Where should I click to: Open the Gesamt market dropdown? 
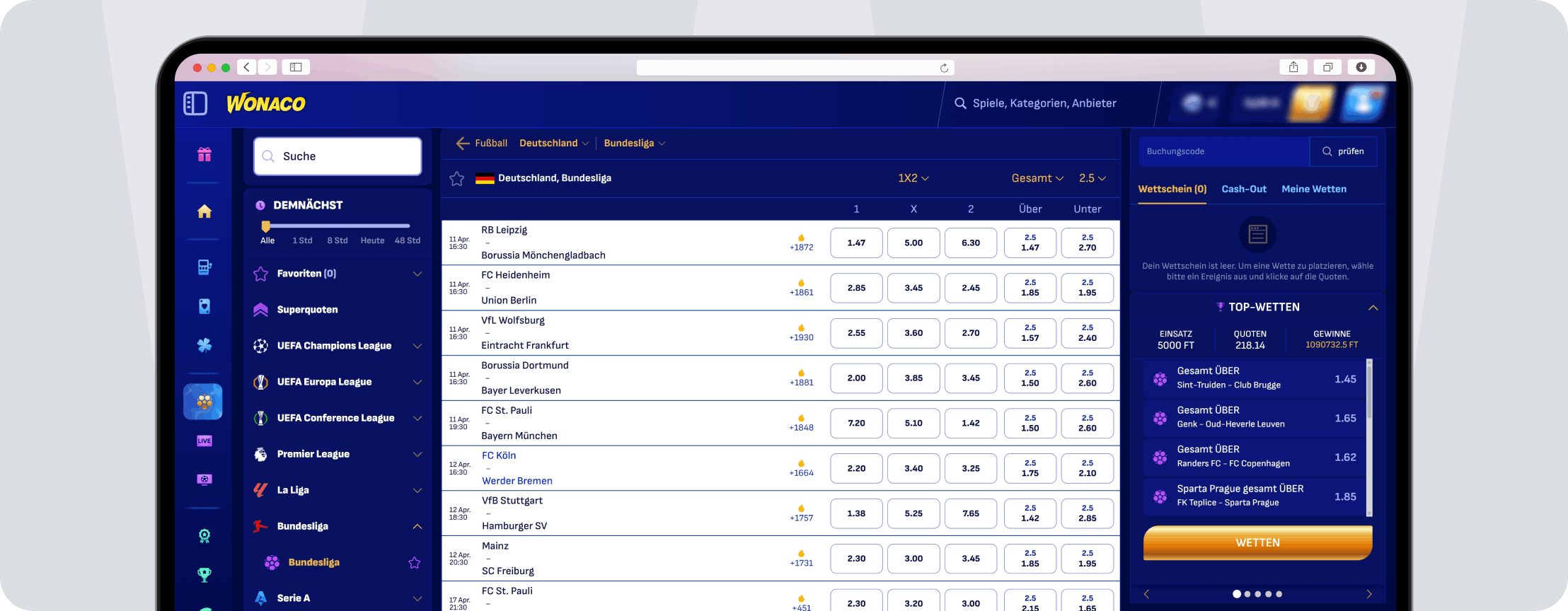pyautogui.click(x=1037, y=178)
